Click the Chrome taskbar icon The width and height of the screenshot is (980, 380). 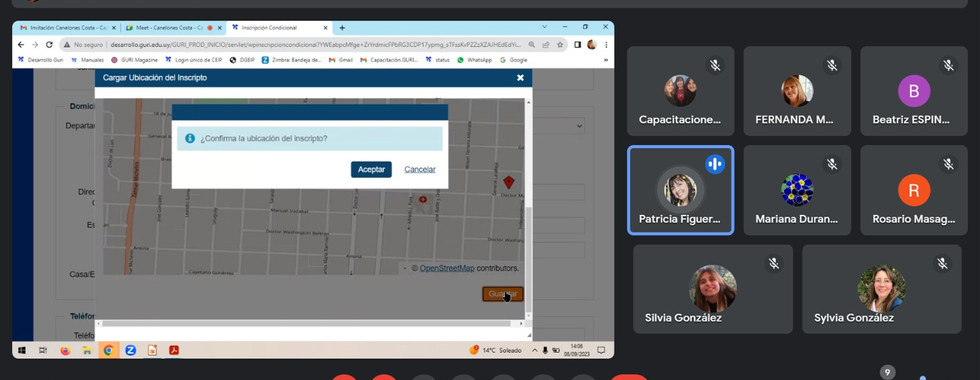108,350
